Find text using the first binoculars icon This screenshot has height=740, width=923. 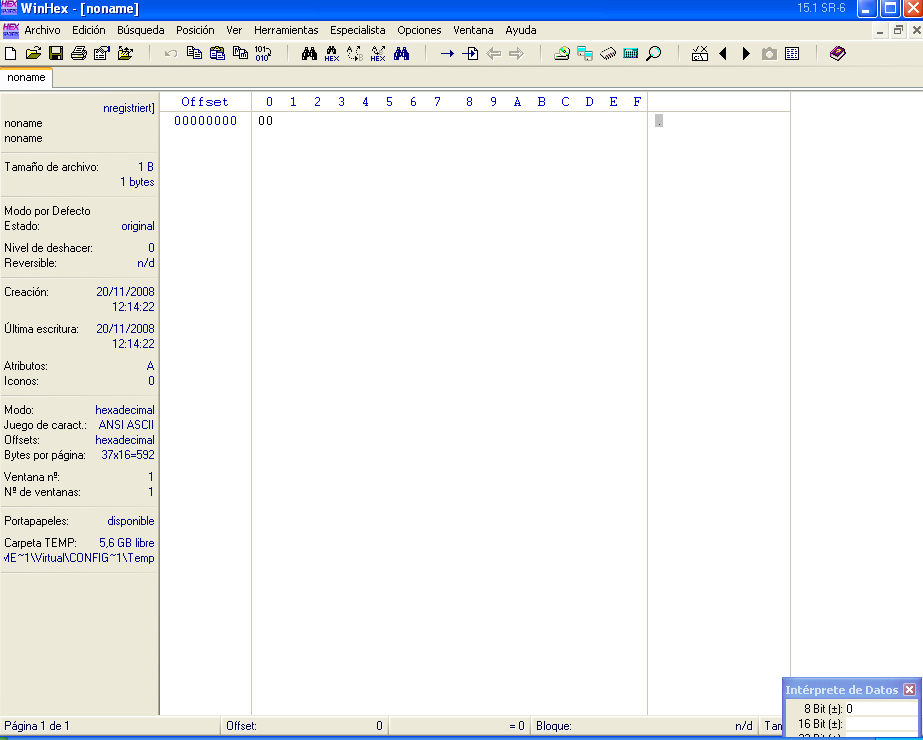point(309,54)
